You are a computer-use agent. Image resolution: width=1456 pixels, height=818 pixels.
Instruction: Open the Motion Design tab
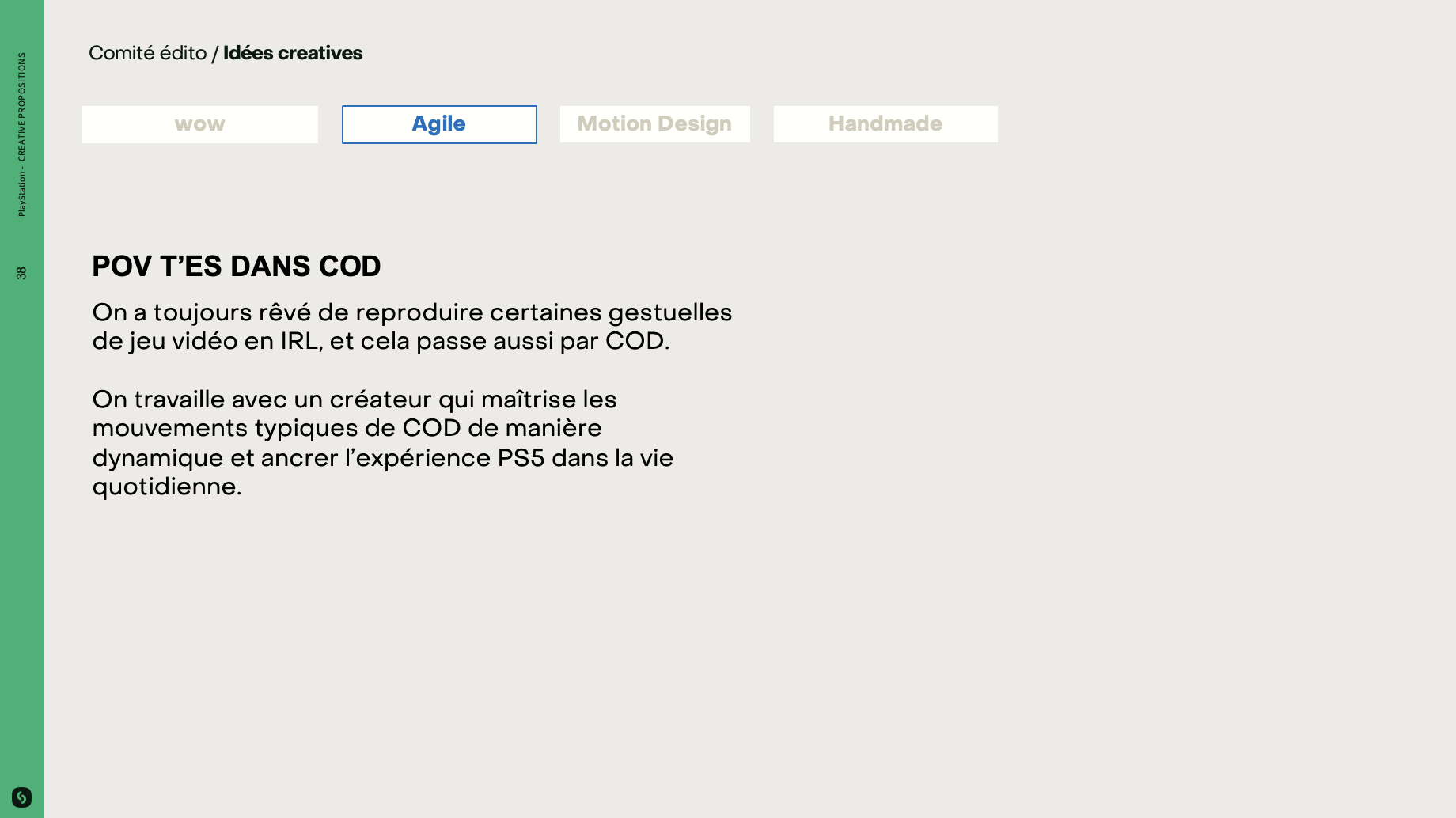coord(655,124)
